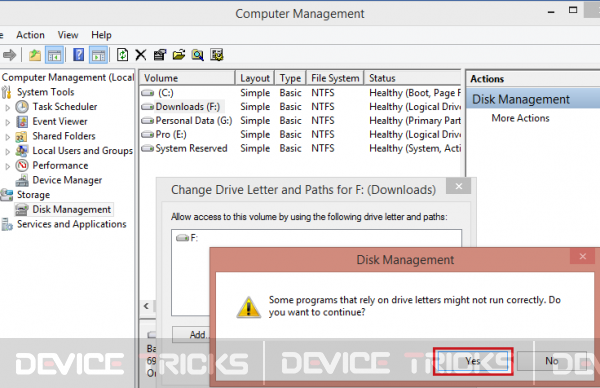The height and width of the screenshot is (388, 600).
Task: Toggle the show/hide console tree icon
Action: point(54,55)
